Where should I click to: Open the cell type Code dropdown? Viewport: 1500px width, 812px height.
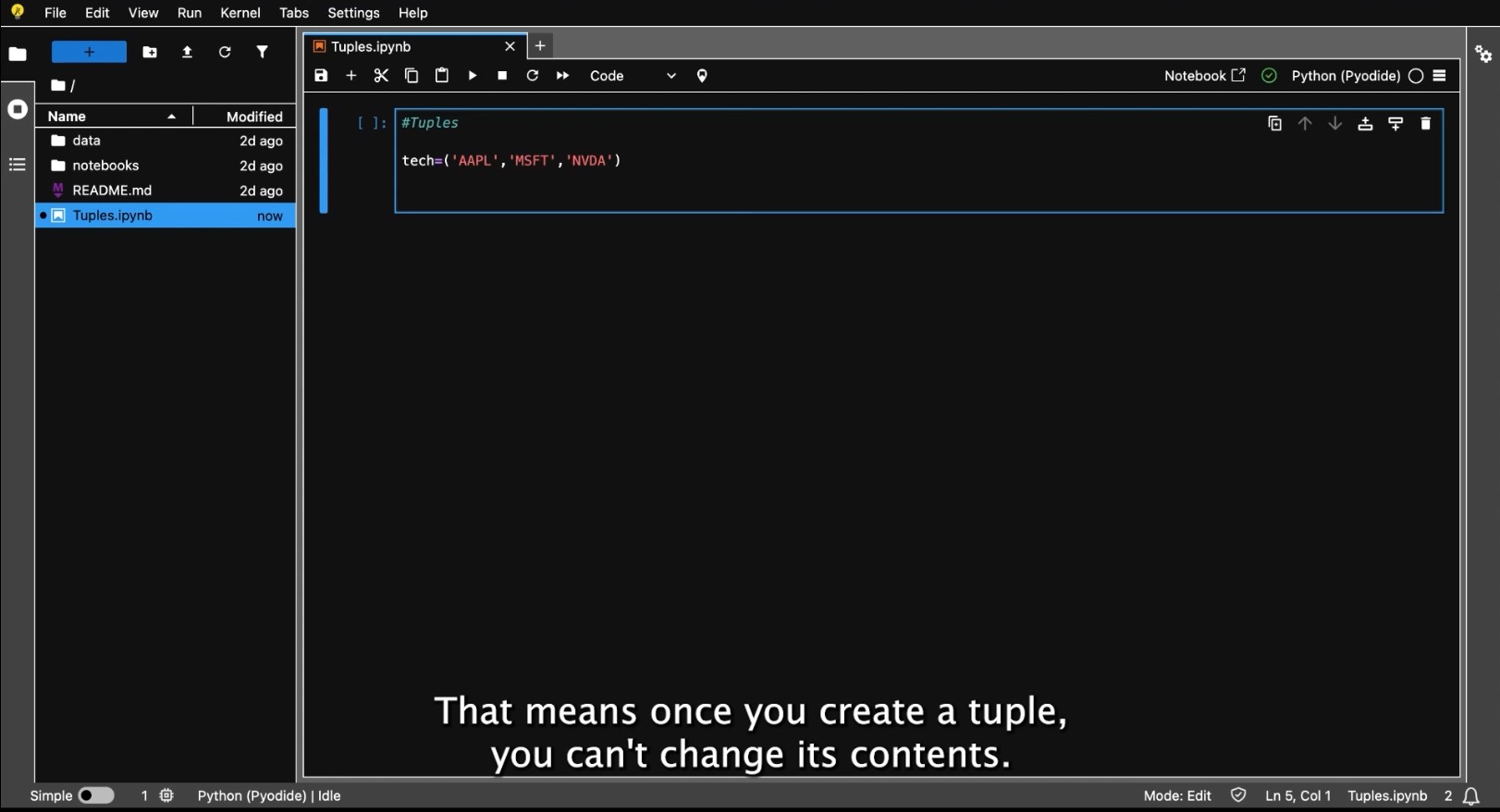pyautogui.click(x=633, y=76)
